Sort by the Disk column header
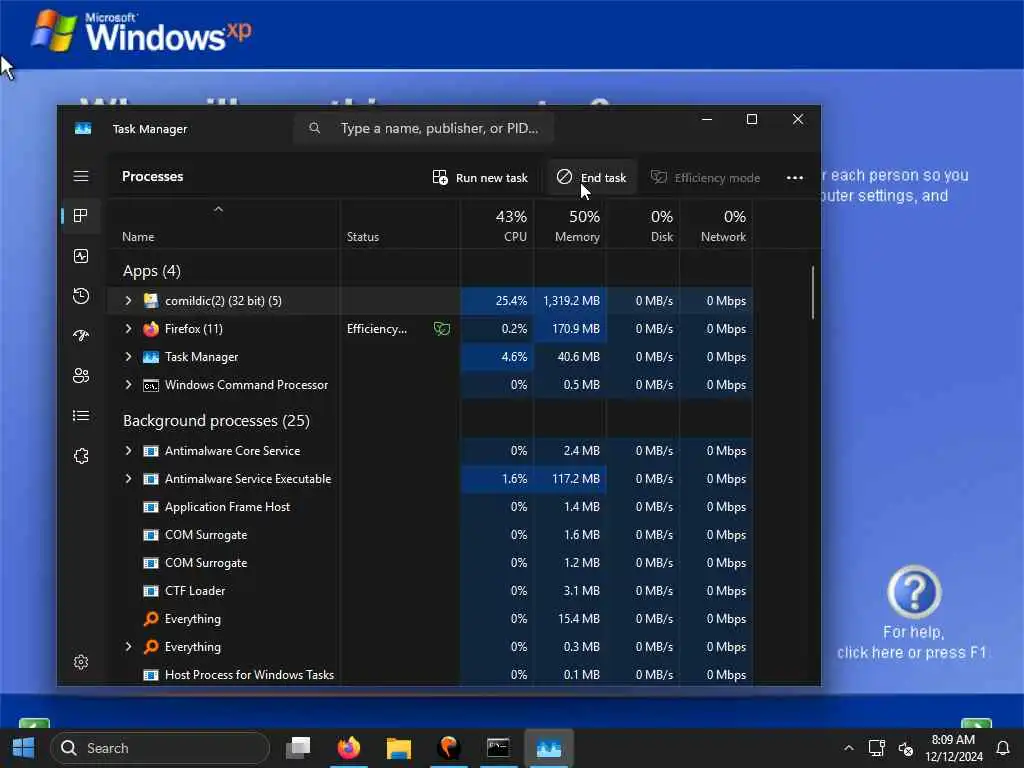 pyautogui.click(x=643, y=225)
